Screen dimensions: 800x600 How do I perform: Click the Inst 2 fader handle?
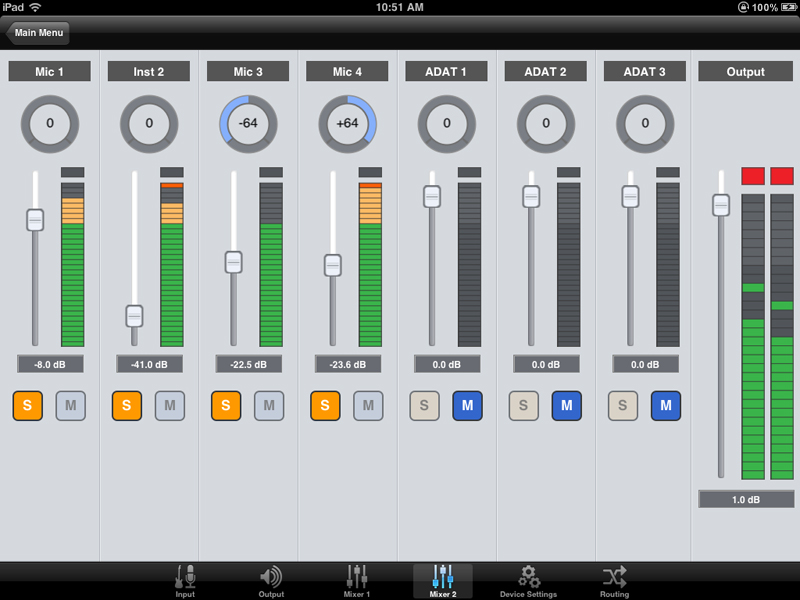(x=134, y=316)
